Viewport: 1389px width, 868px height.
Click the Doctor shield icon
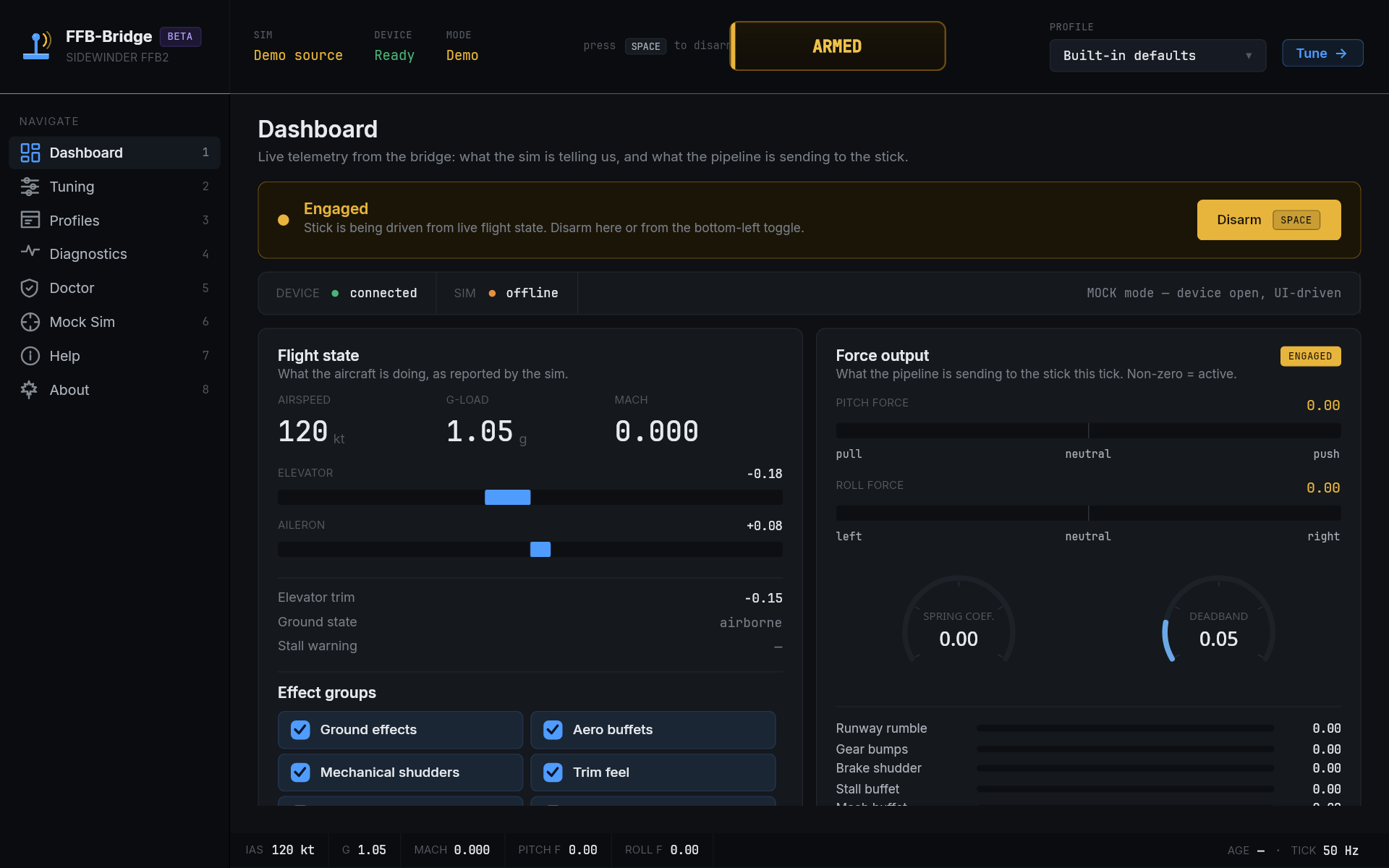(30, 288)
